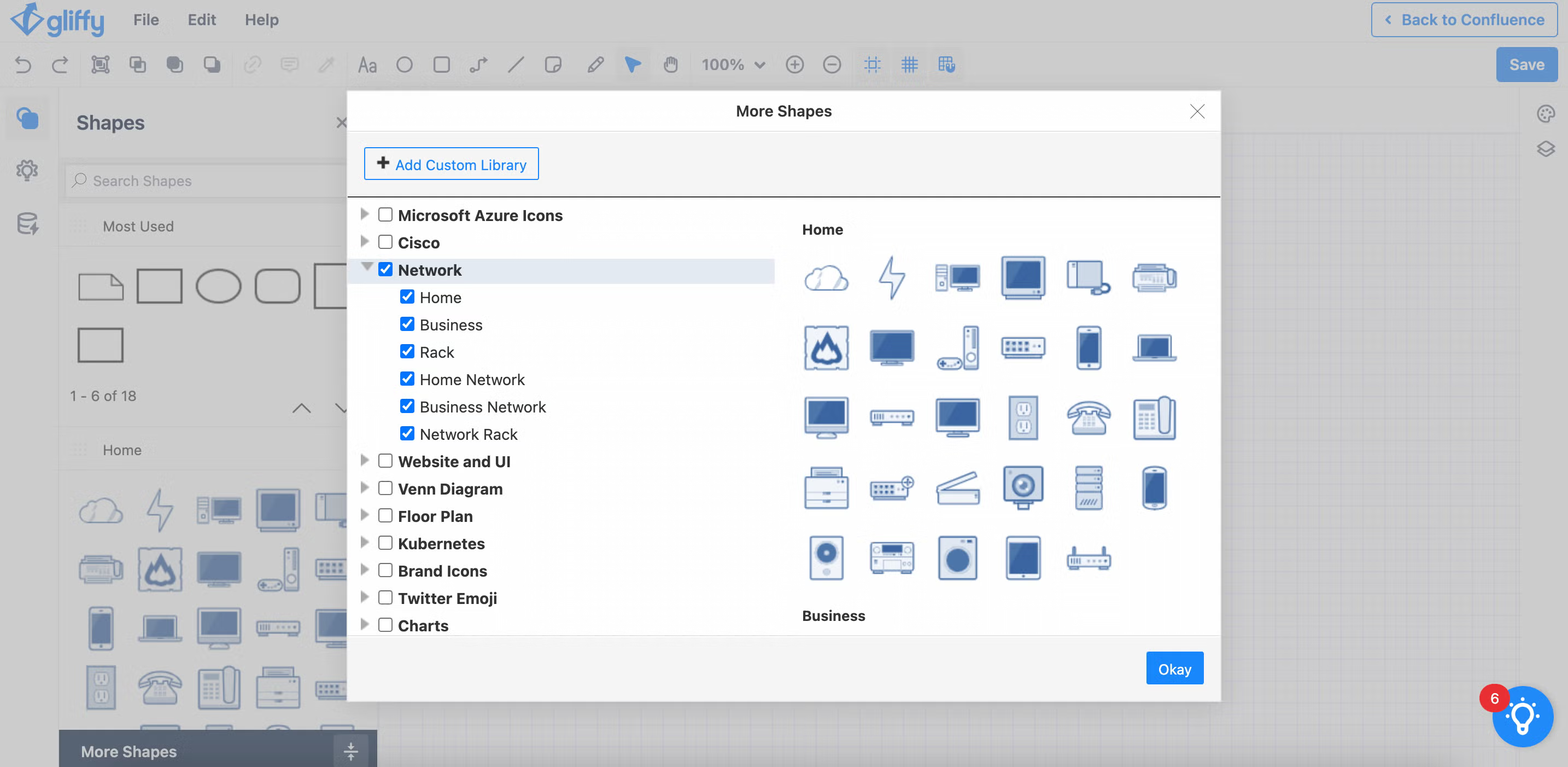The image size is (1568, 767).
Task: Click Add Custom Library button
Action: [x=451, y=164]
